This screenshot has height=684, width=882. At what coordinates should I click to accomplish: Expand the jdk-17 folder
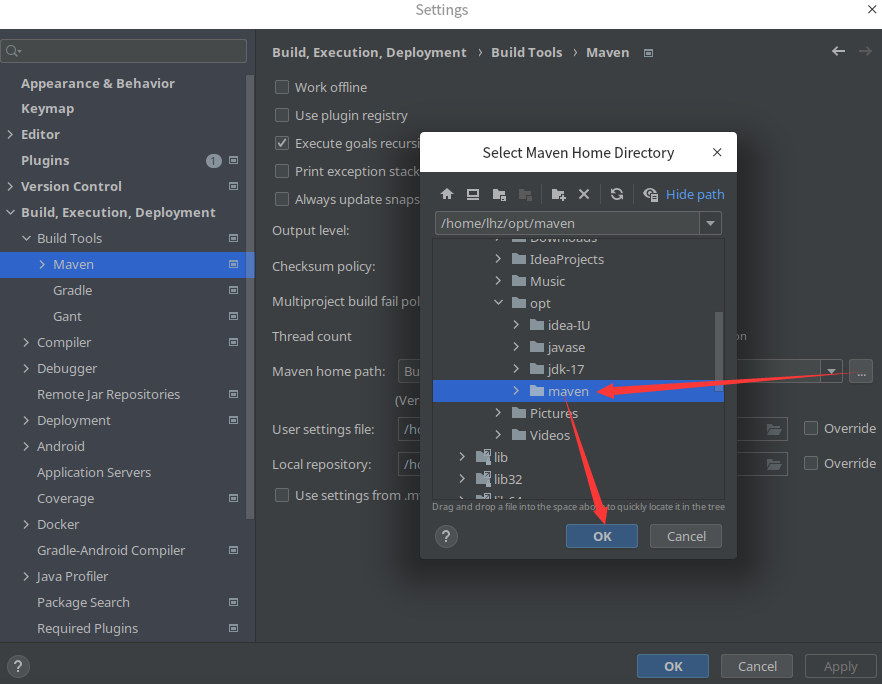coord(516,368)
